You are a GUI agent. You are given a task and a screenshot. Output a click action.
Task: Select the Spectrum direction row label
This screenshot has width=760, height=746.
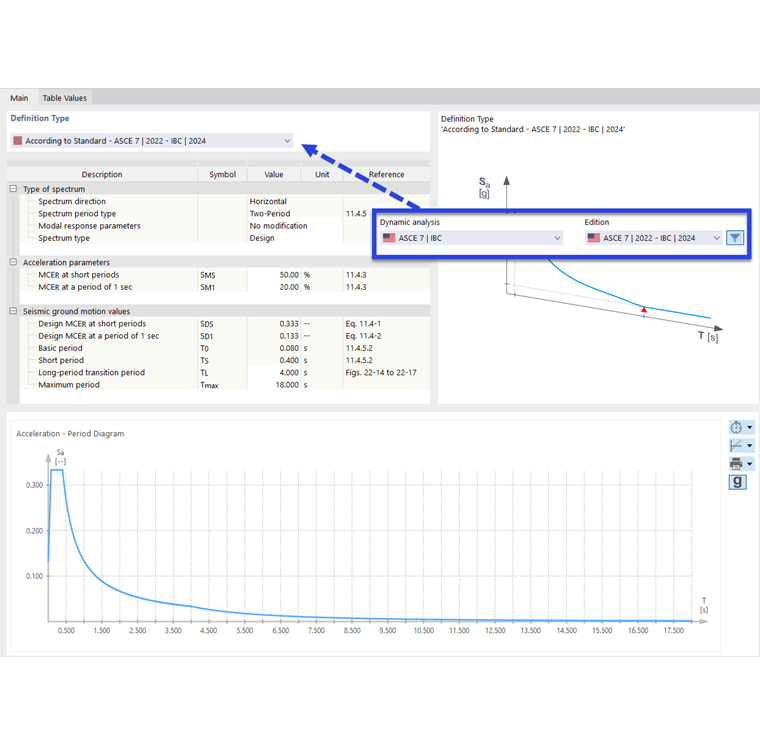pos(72,201)
